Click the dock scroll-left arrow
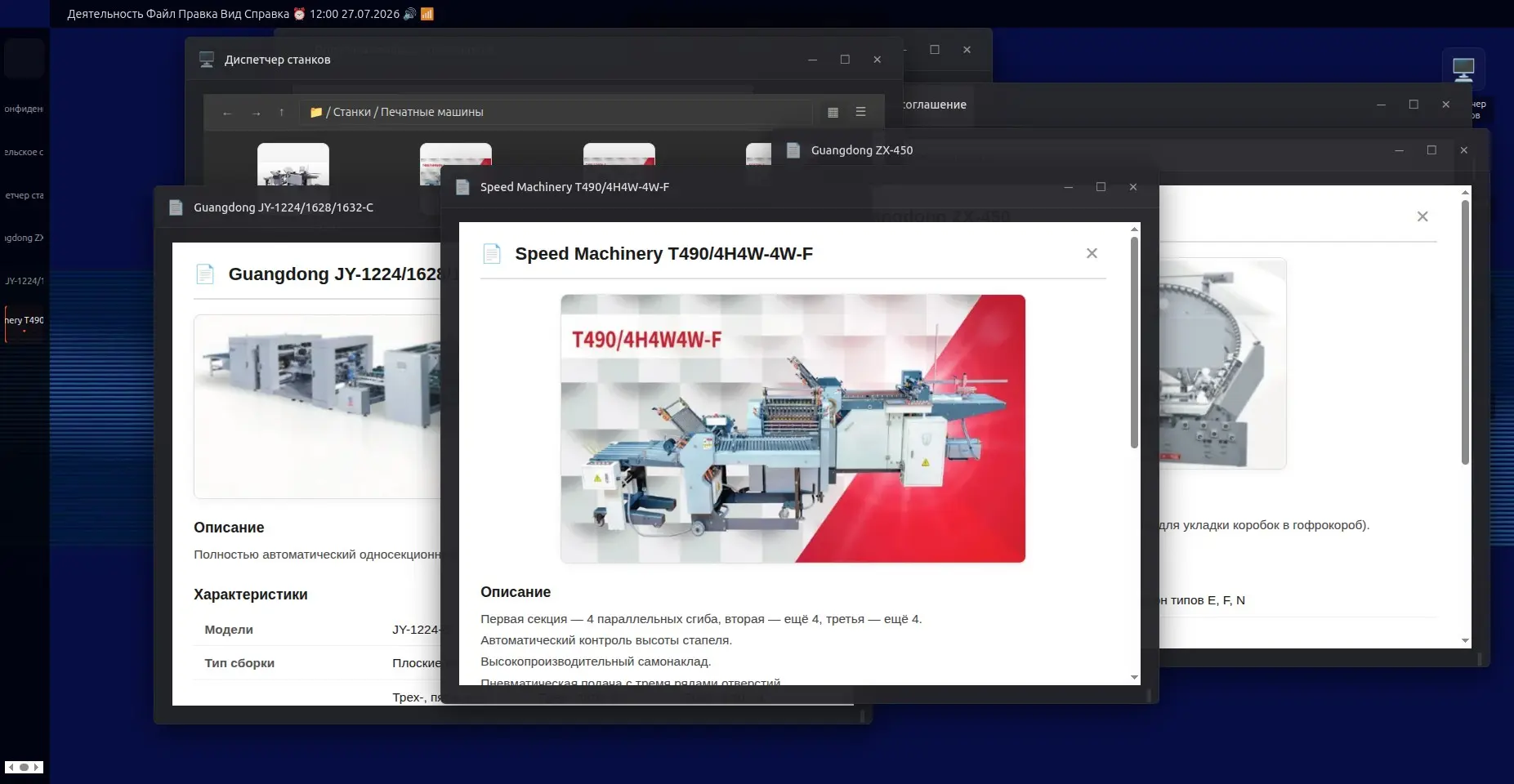Screen dimensions: 1514x784 [x=11, y=767]
